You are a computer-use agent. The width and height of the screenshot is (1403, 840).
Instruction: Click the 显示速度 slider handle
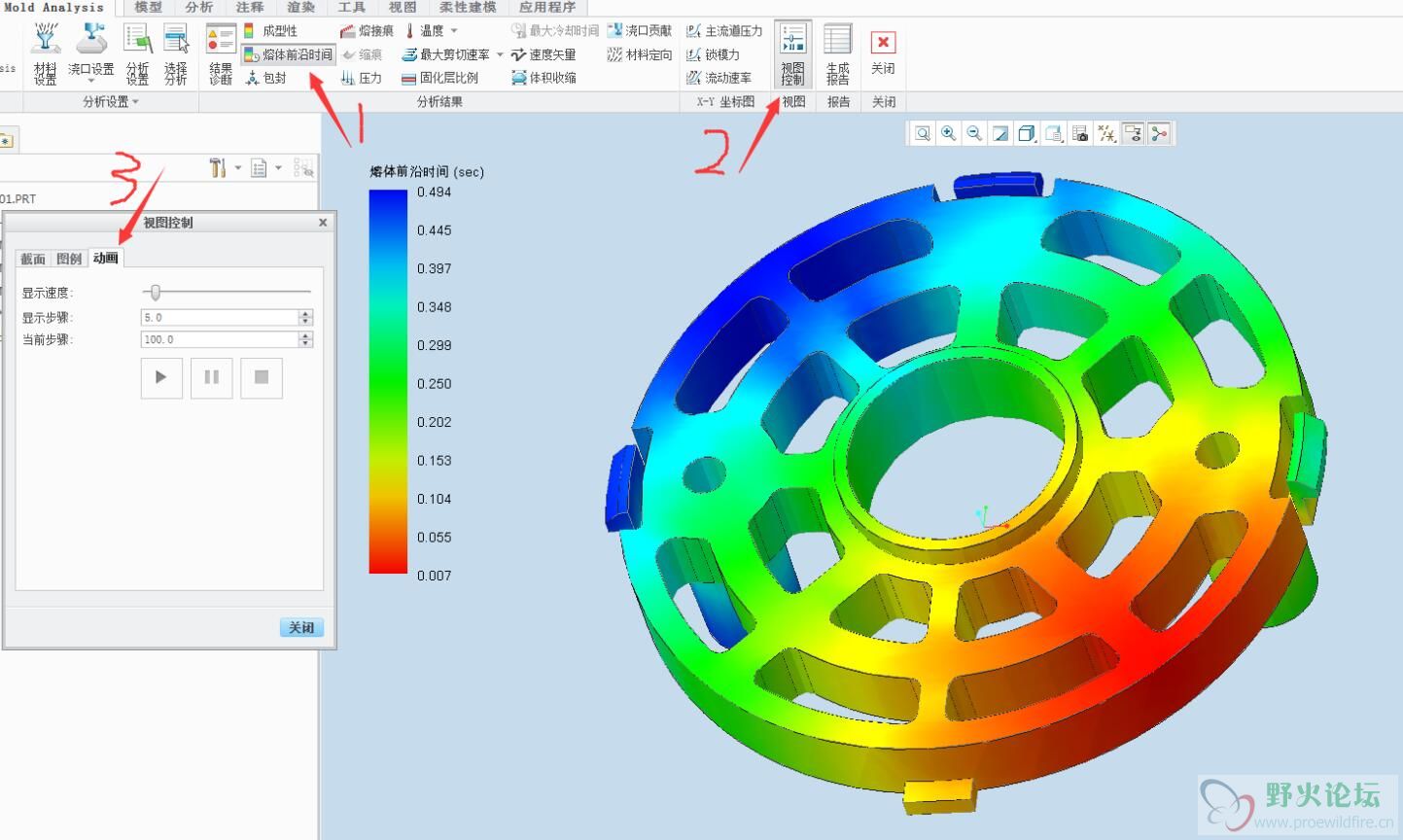[155, 292]
